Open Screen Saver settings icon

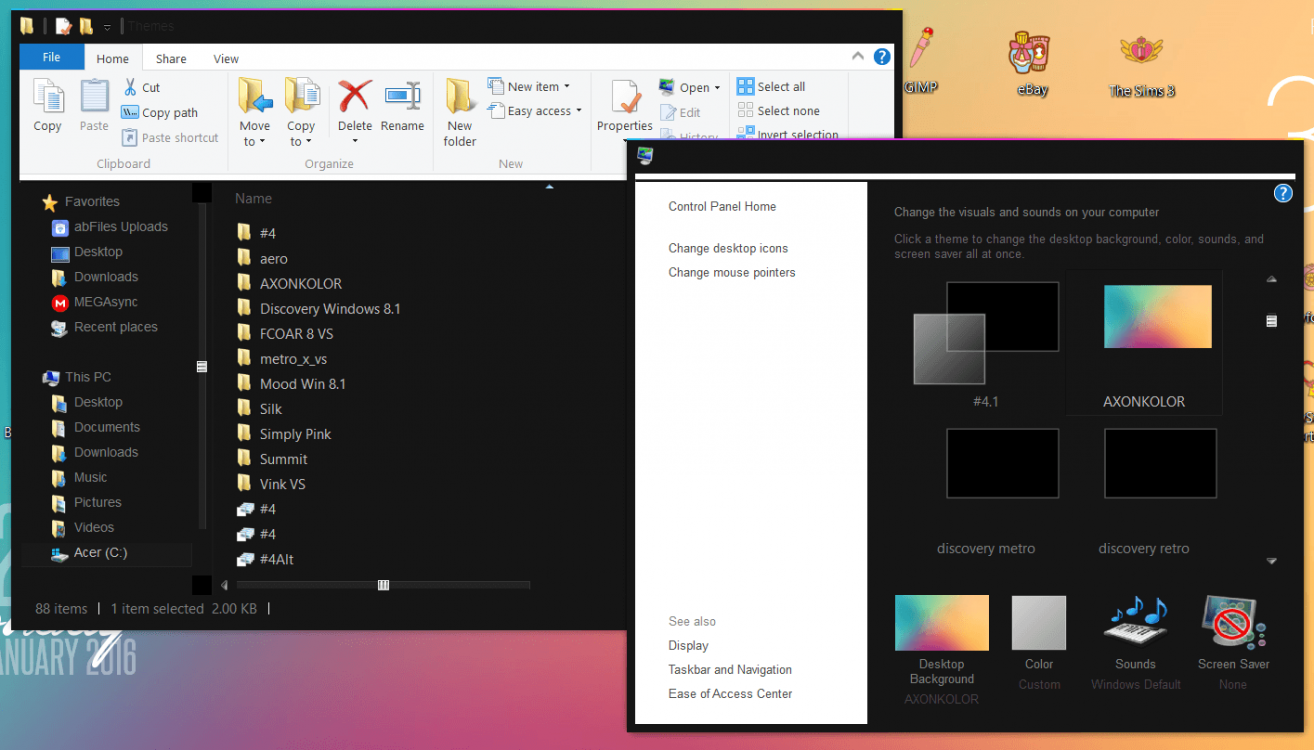pyautogui.click(x=1234, y=623)
